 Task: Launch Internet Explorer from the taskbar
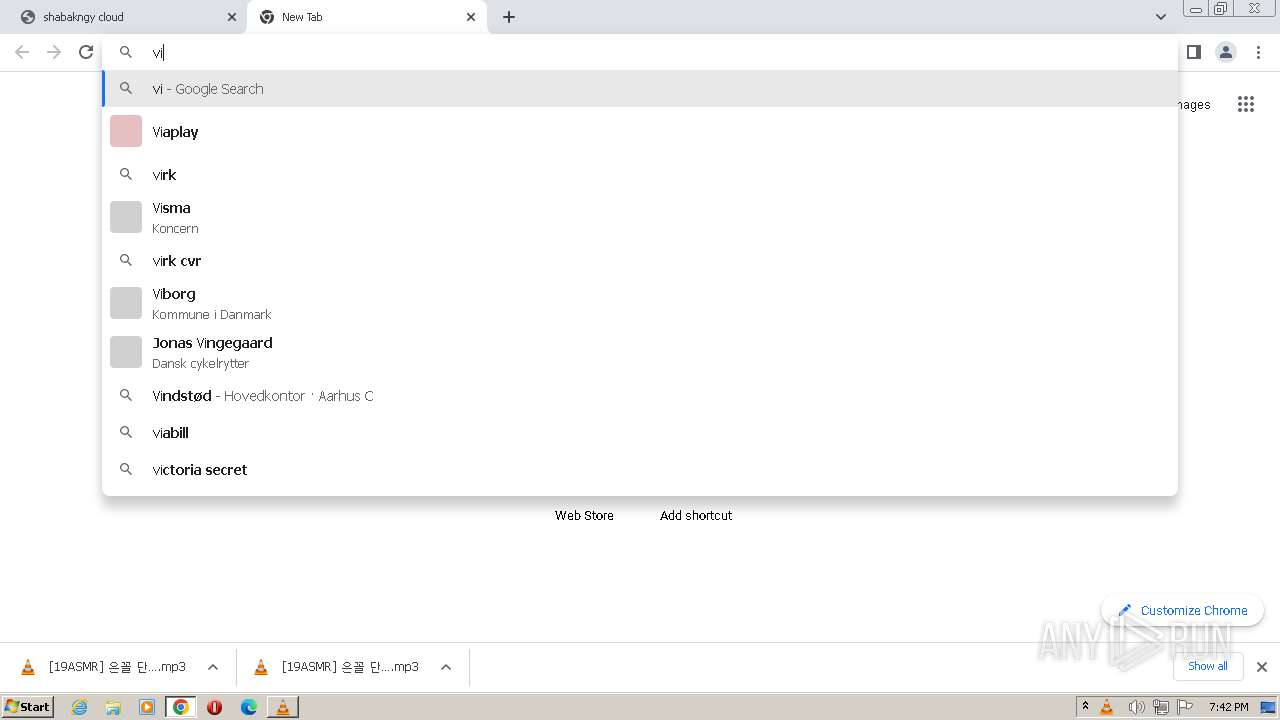[x=79, y=707]
